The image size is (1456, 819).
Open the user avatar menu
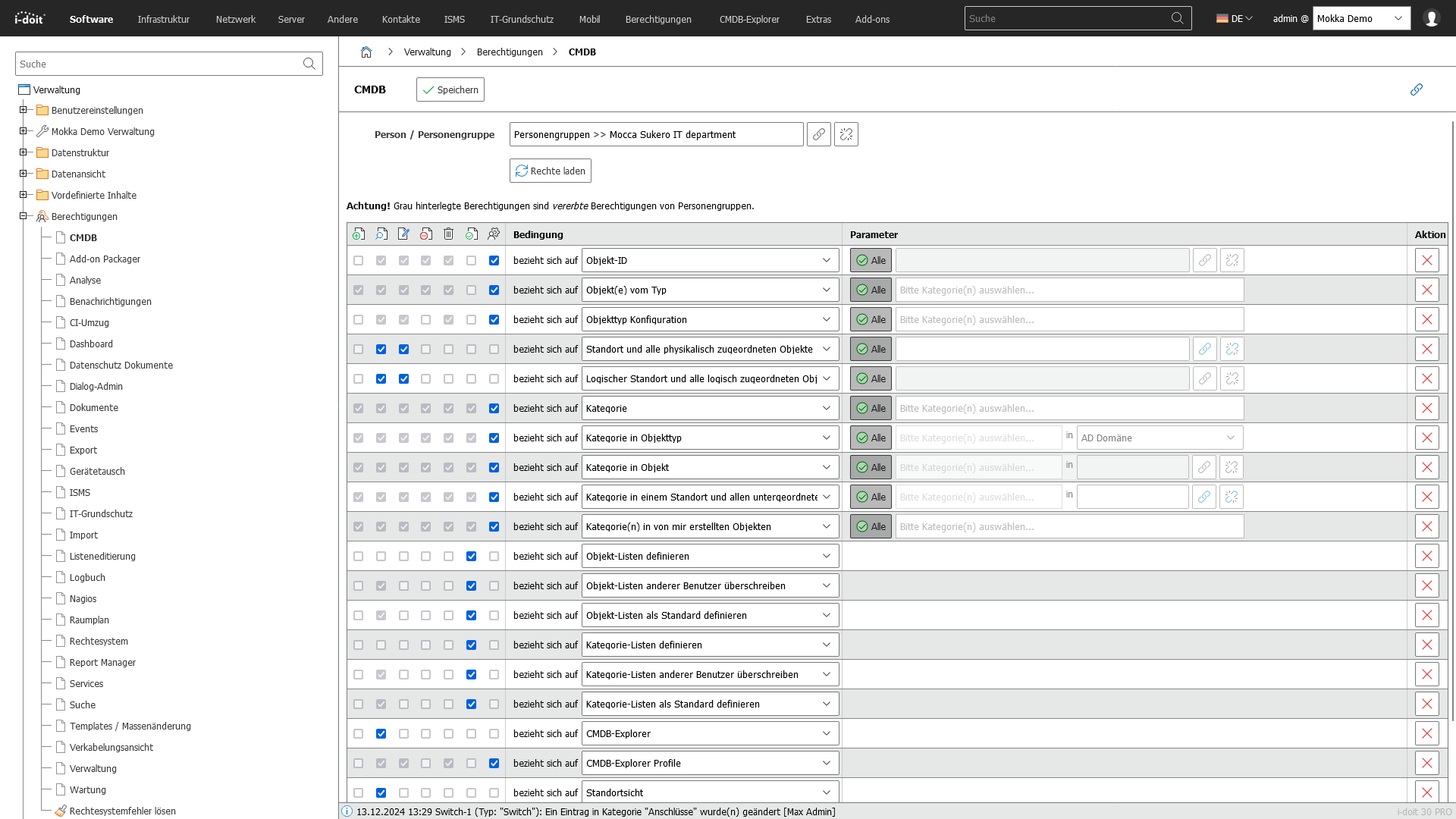[x=1432, y=18]
